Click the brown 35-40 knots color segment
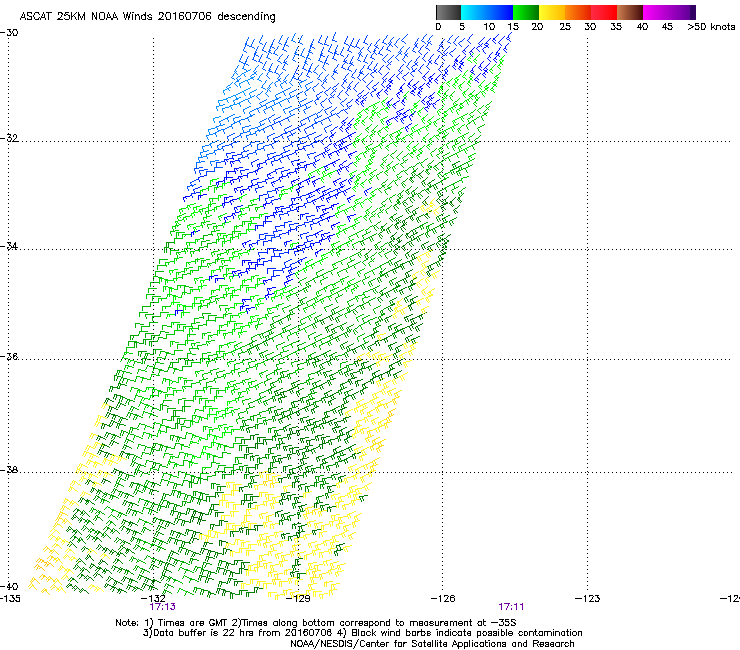 click(x=630, y=12)
